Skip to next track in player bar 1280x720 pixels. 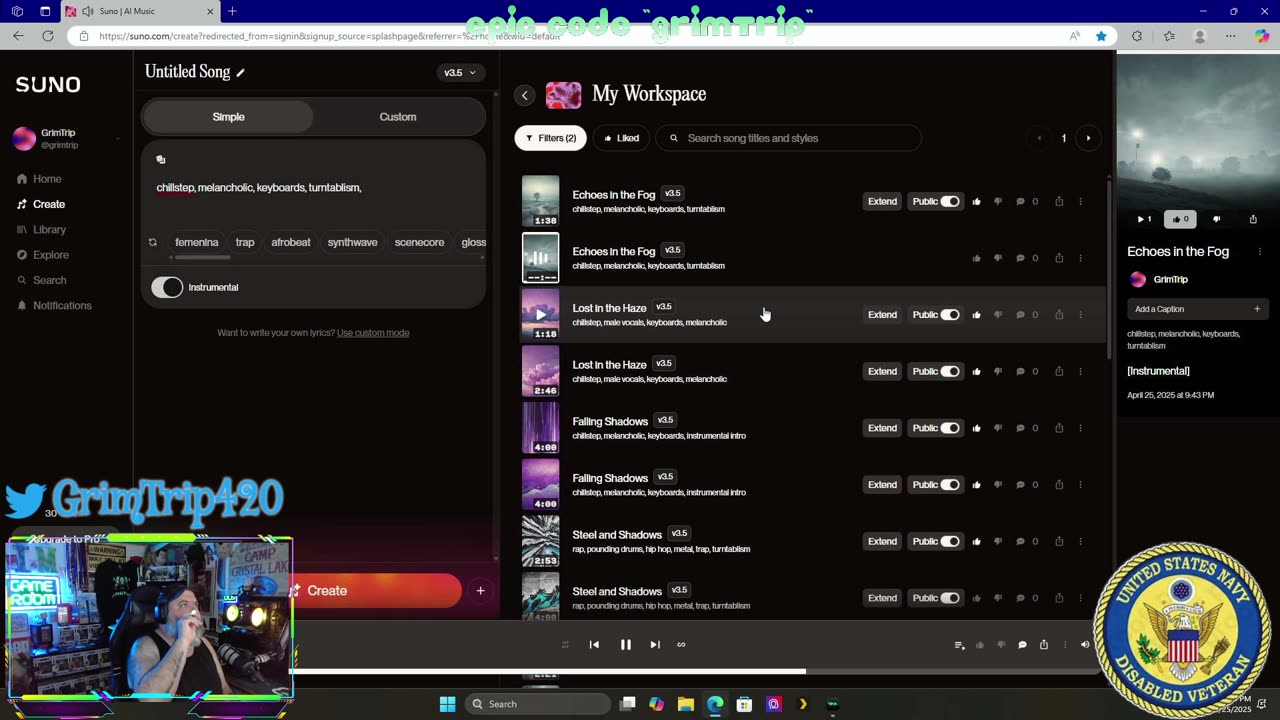coord(655,645)
